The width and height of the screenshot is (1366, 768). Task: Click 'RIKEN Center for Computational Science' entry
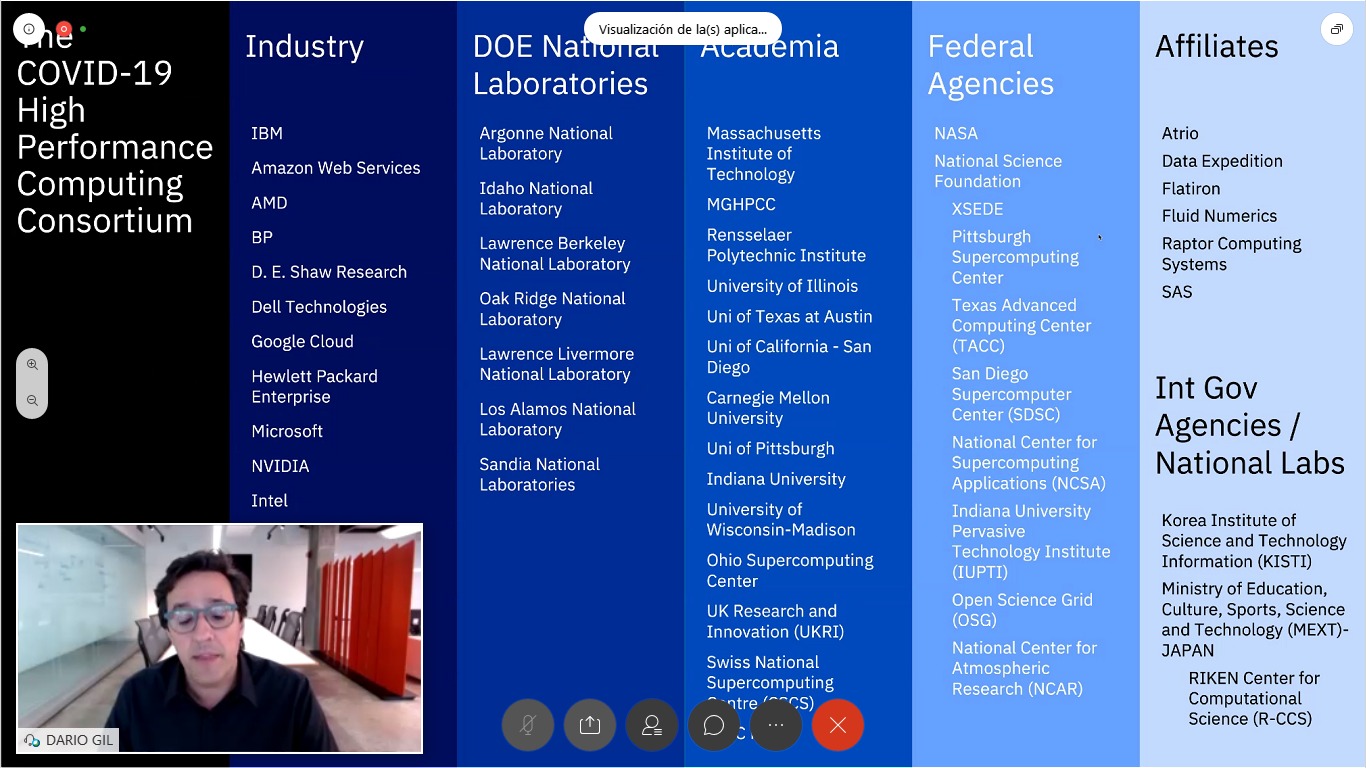coord(1254,698)
